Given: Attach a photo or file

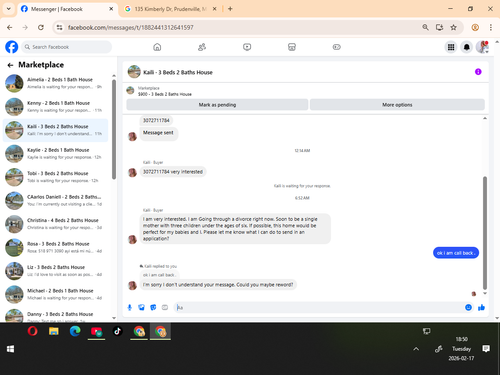Looking at the screenshot, I should 141,307.
